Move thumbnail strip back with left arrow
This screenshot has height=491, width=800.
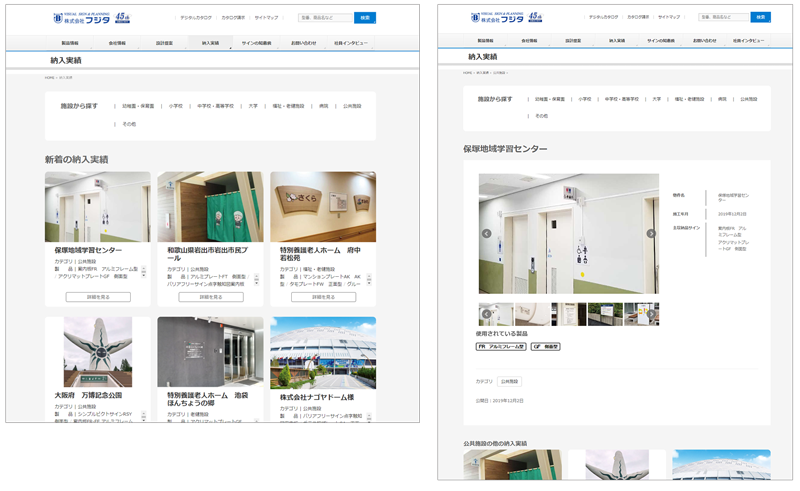487,314
